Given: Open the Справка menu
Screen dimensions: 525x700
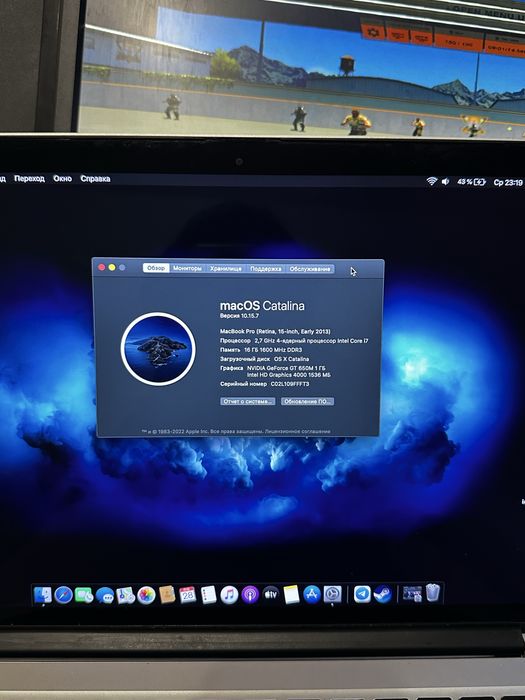Looking at the screenshot, I should [95, 179].
